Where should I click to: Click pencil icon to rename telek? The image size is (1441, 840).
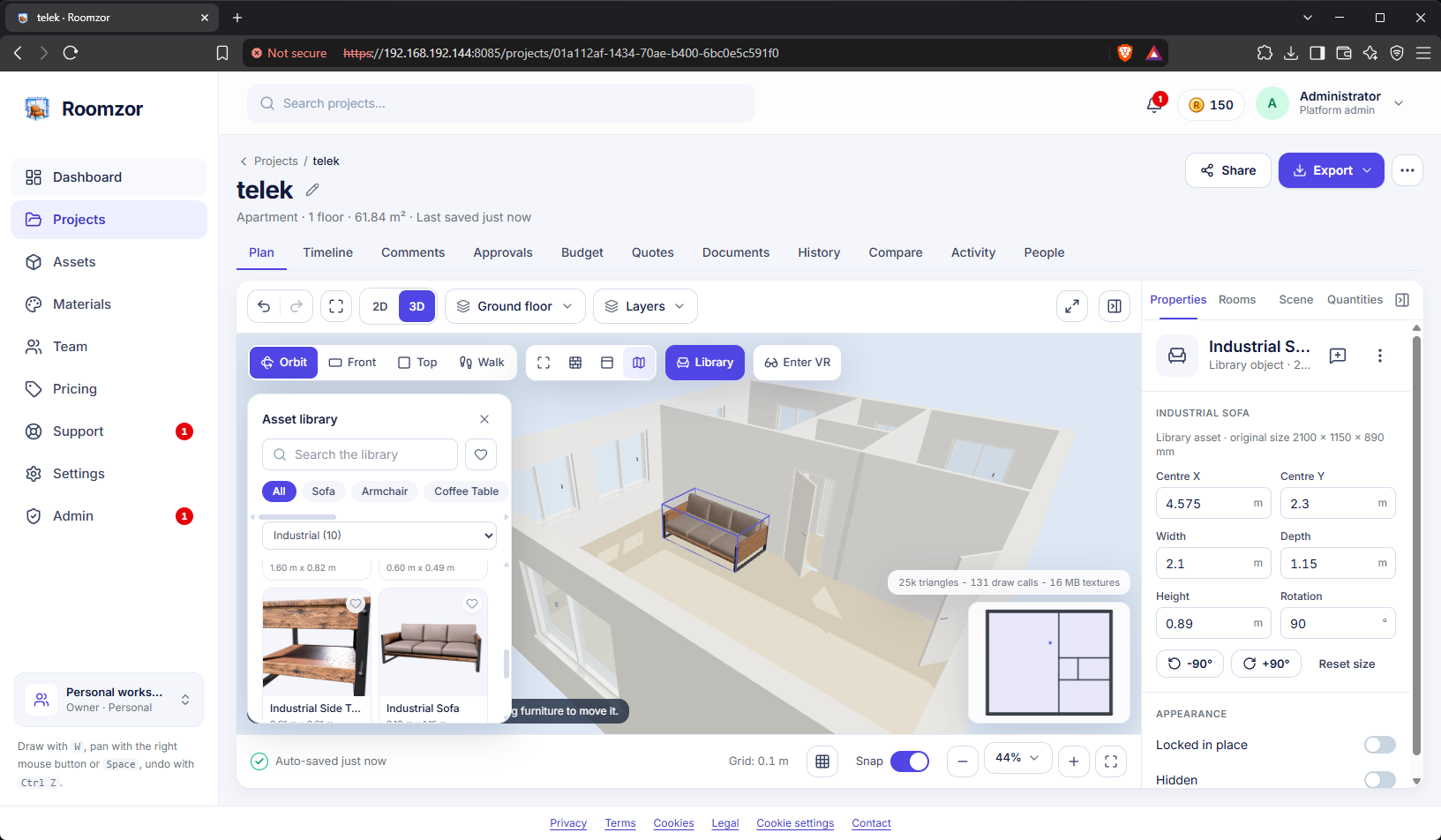[312, 190]
